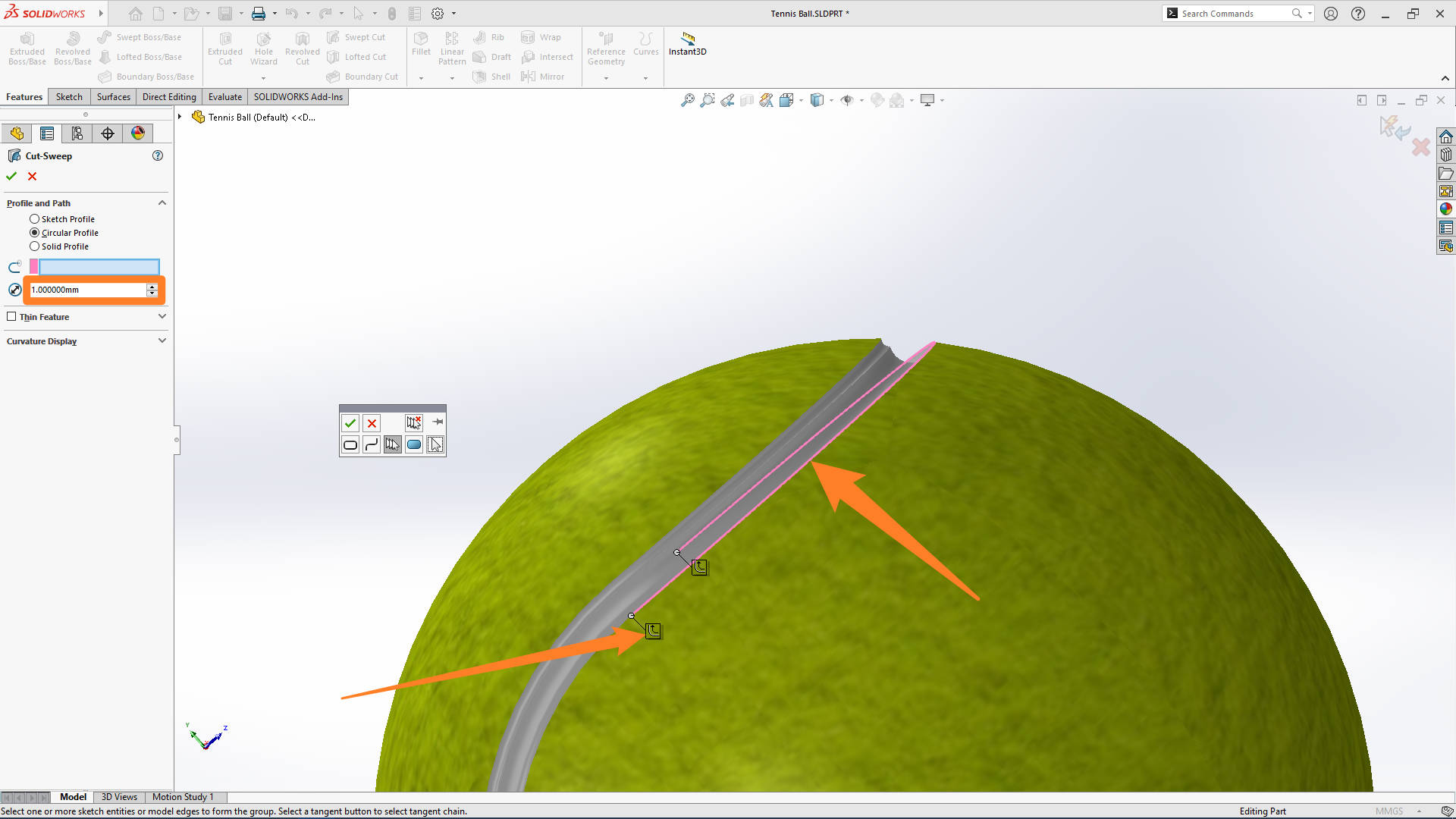Image resolution: width=1456 pixels, height=819 pixels.
Task: Select the Reference Geometry tool
Action: click(x=605, y=47)
